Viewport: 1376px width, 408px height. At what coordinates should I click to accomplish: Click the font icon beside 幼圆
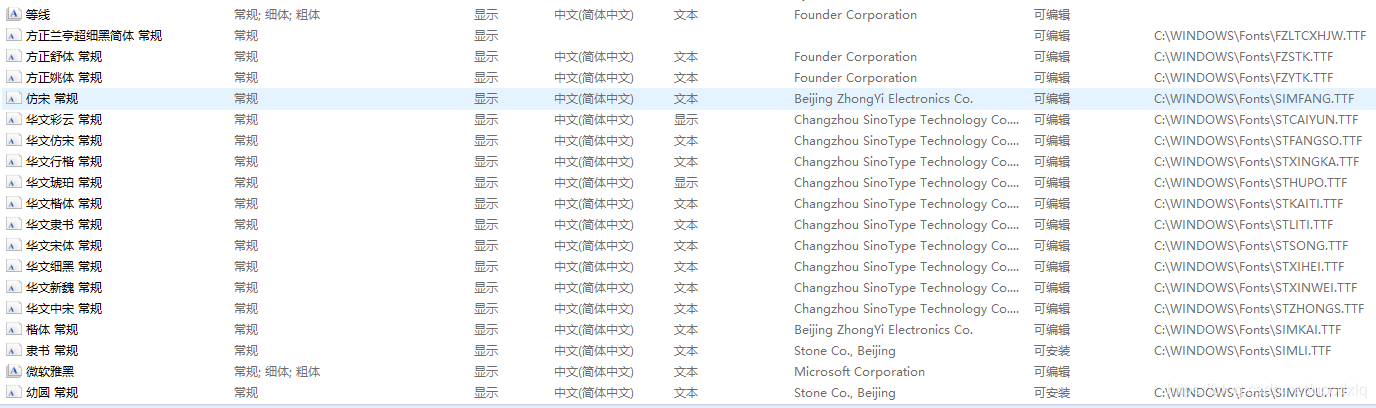(13, 393)
